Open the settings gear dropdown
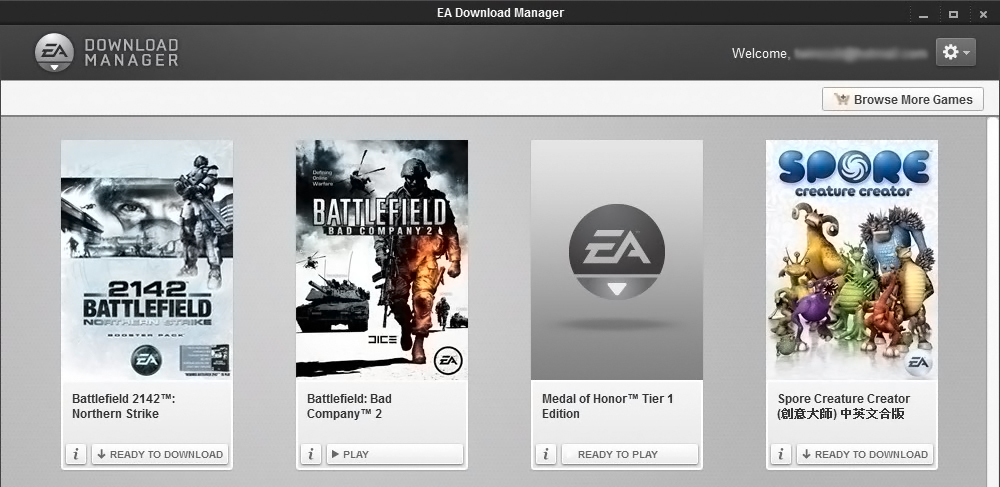The width and height of the screenshot is (1000, 487). (x=955, y=52)
